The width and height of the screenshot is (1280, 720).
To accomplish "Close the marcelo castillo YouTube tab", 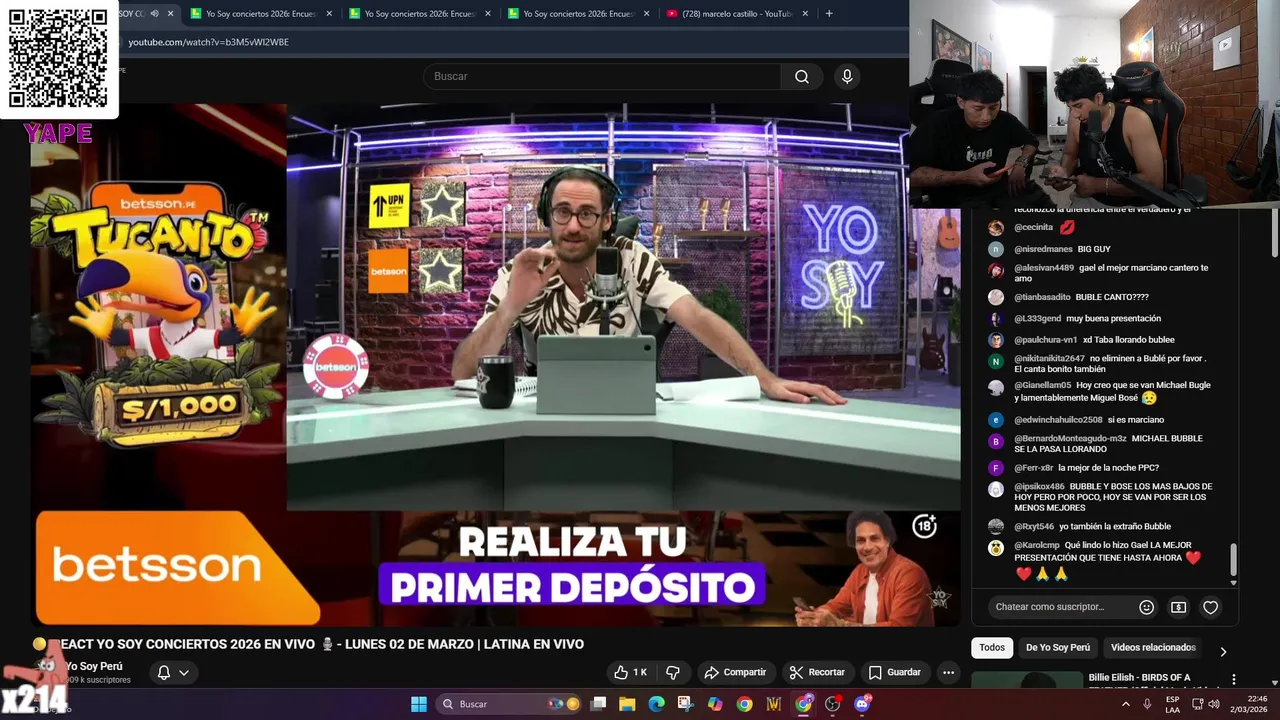I will [805, 14].
